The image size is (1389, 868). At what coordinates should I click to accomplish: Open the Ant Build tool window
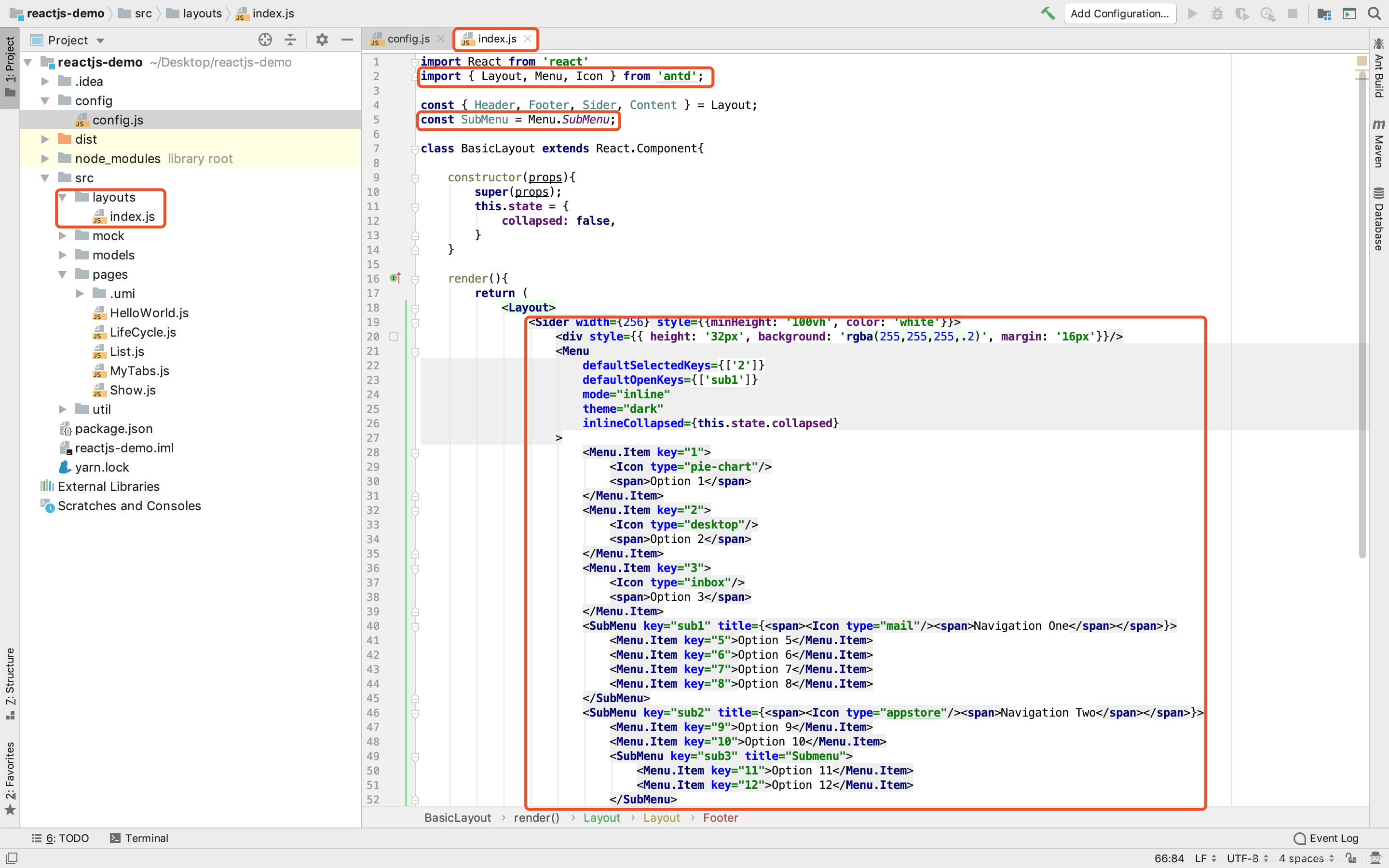click(x=1379, y=68)
